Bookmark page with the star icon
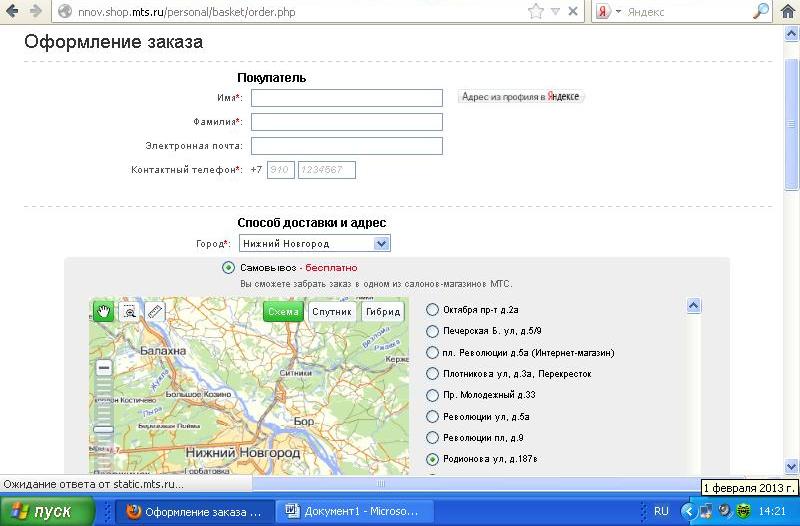This screenshot has width=800, height=526. [x=536, y=11]
